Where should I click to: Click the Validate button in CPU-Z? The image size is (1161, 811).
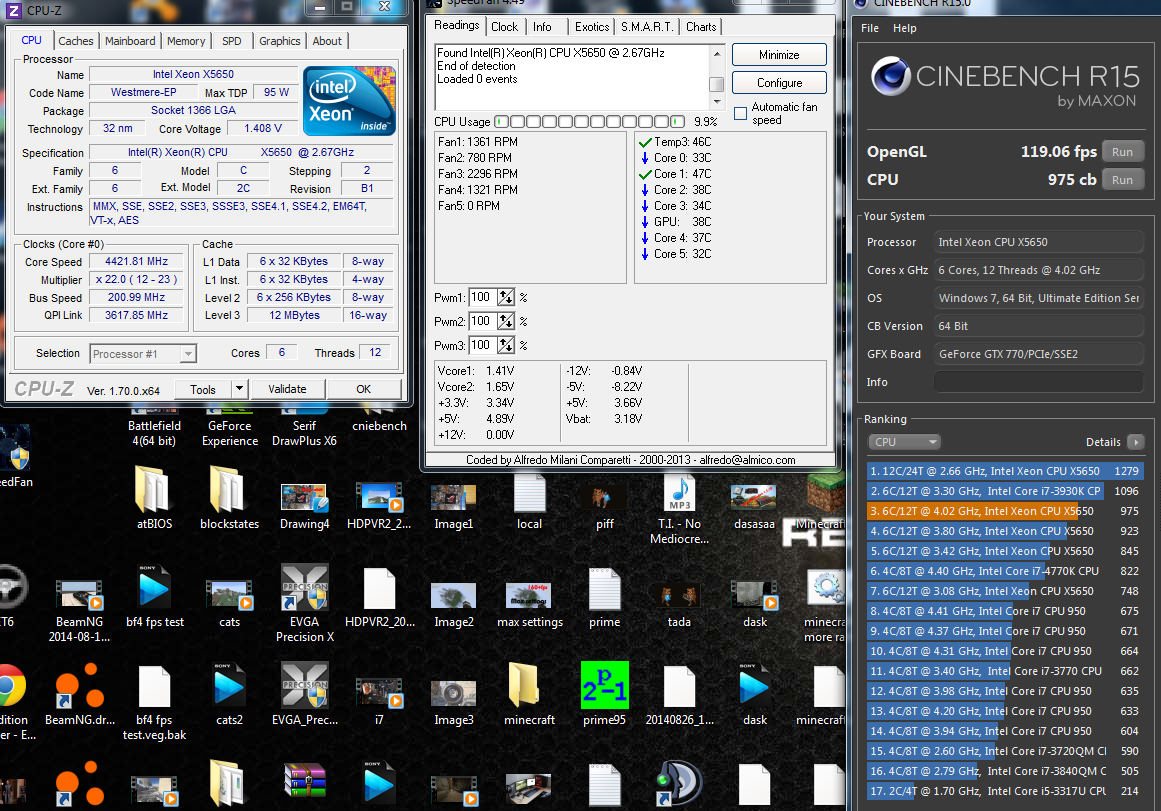(287, 389)
